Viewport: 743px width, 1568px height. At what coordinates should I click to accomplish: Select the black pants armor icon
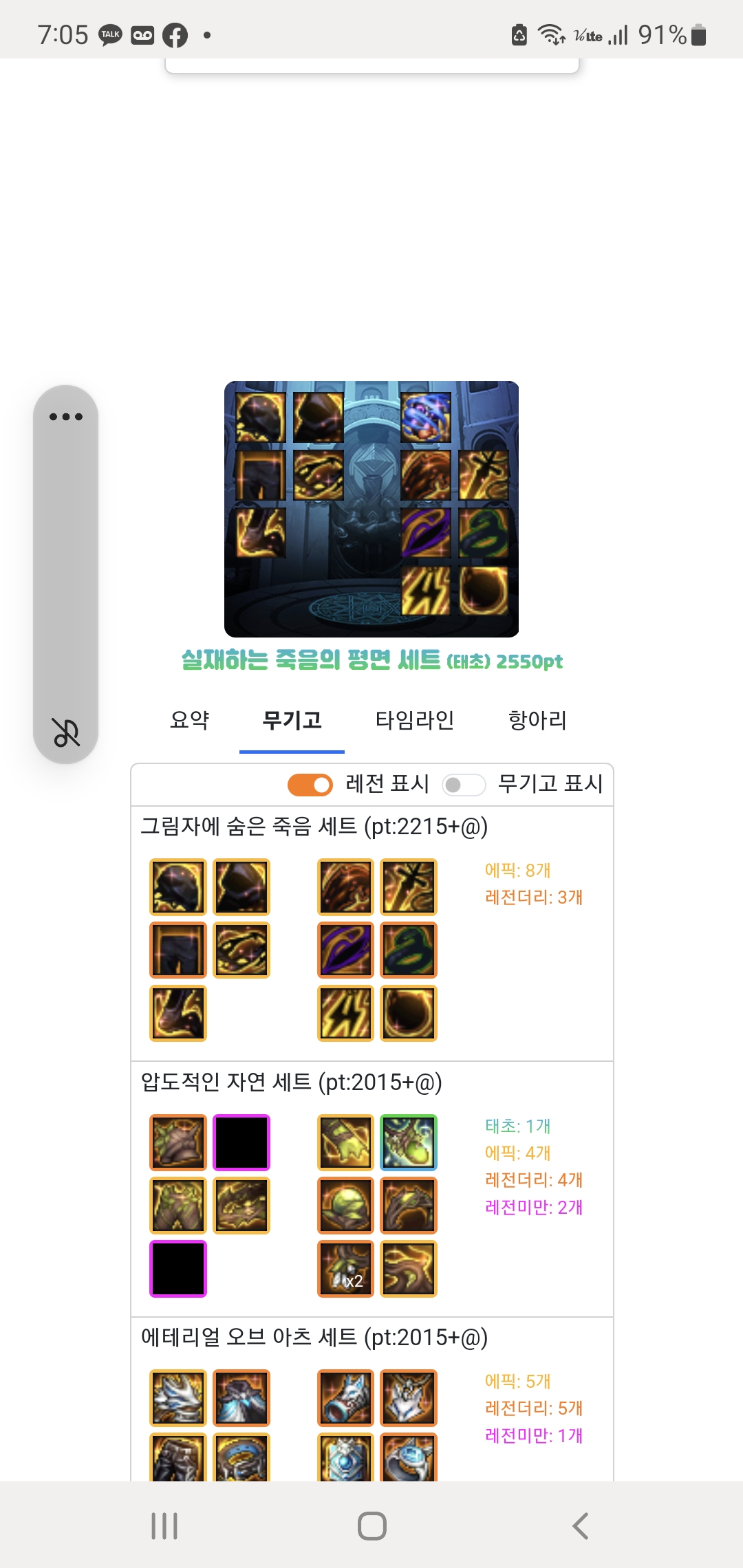(178, 950)
